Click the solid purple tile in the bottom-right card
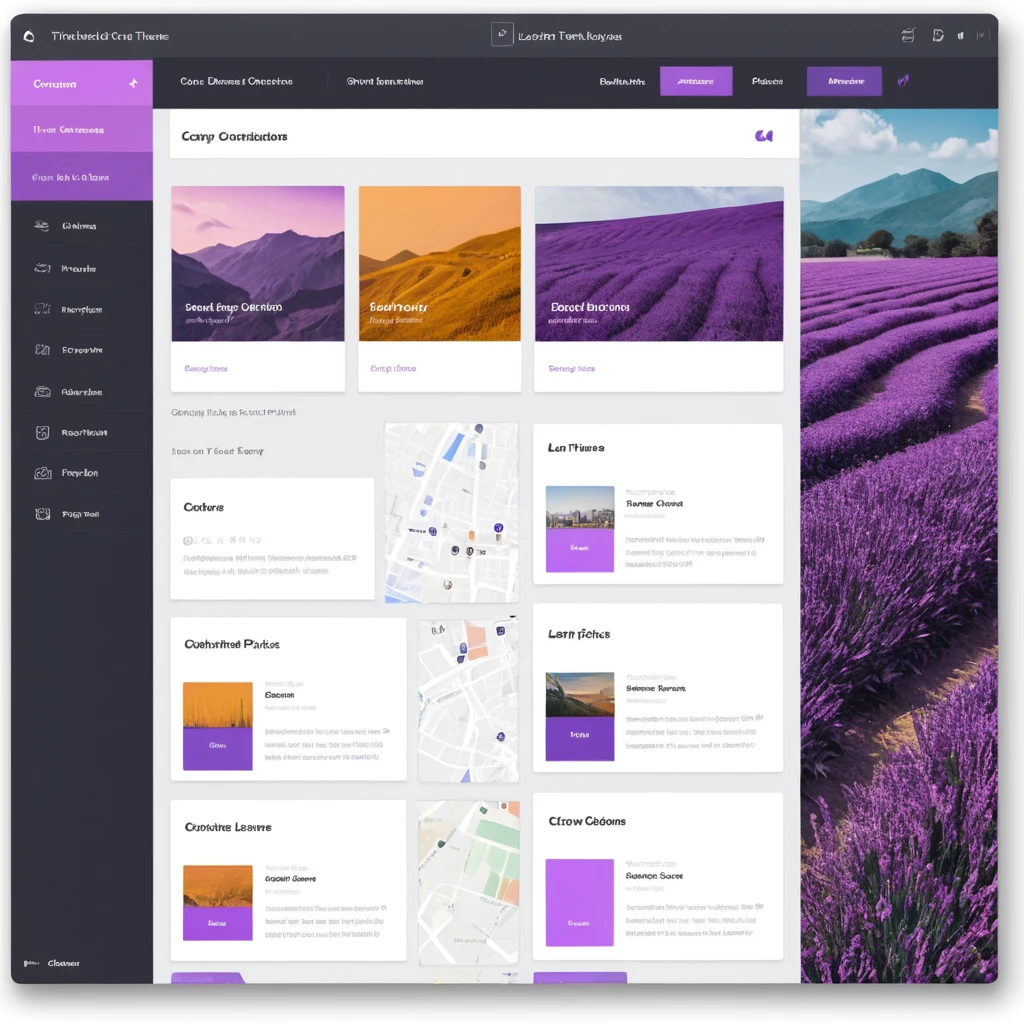 (x=579, y=902)
